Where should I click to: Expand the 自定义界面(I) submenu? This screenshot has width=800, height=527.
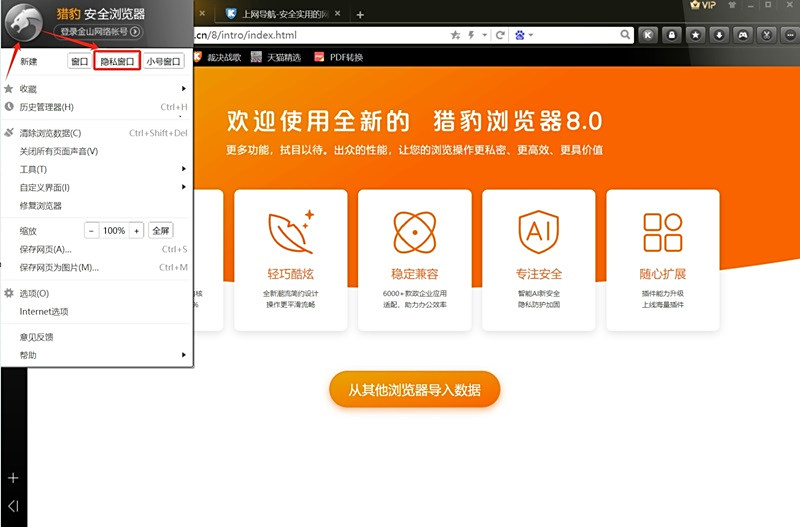(x=96, y=188)
